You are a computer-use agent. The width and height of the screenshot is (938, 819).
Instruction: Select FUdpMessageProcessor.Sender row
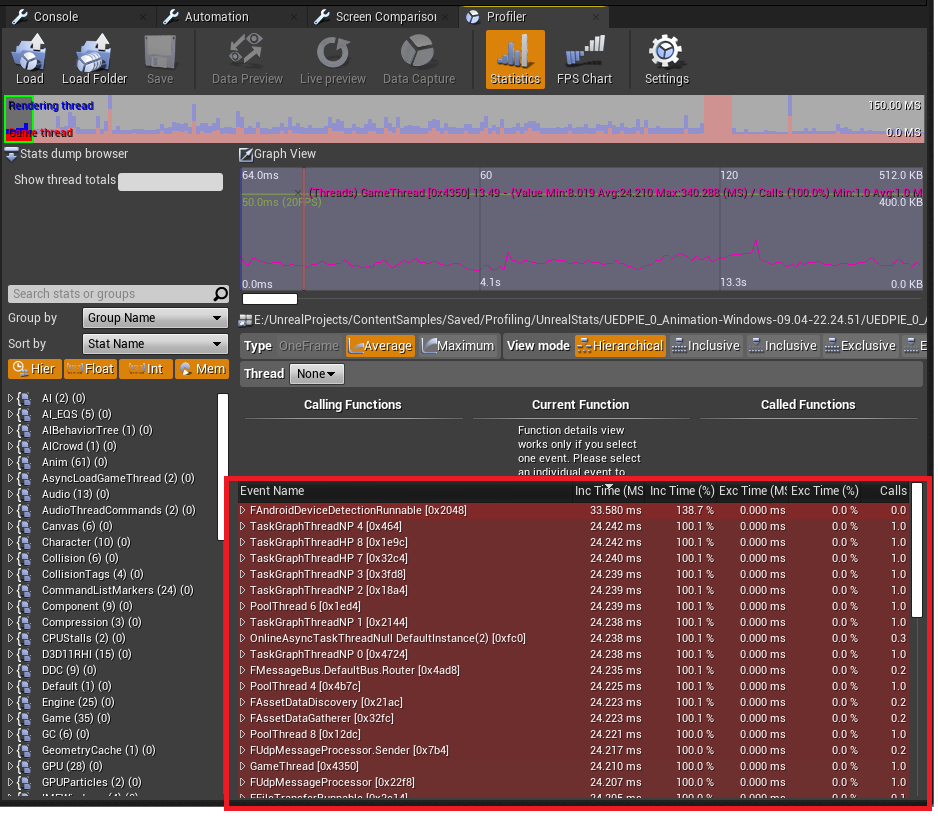click(x=574, y=750)
